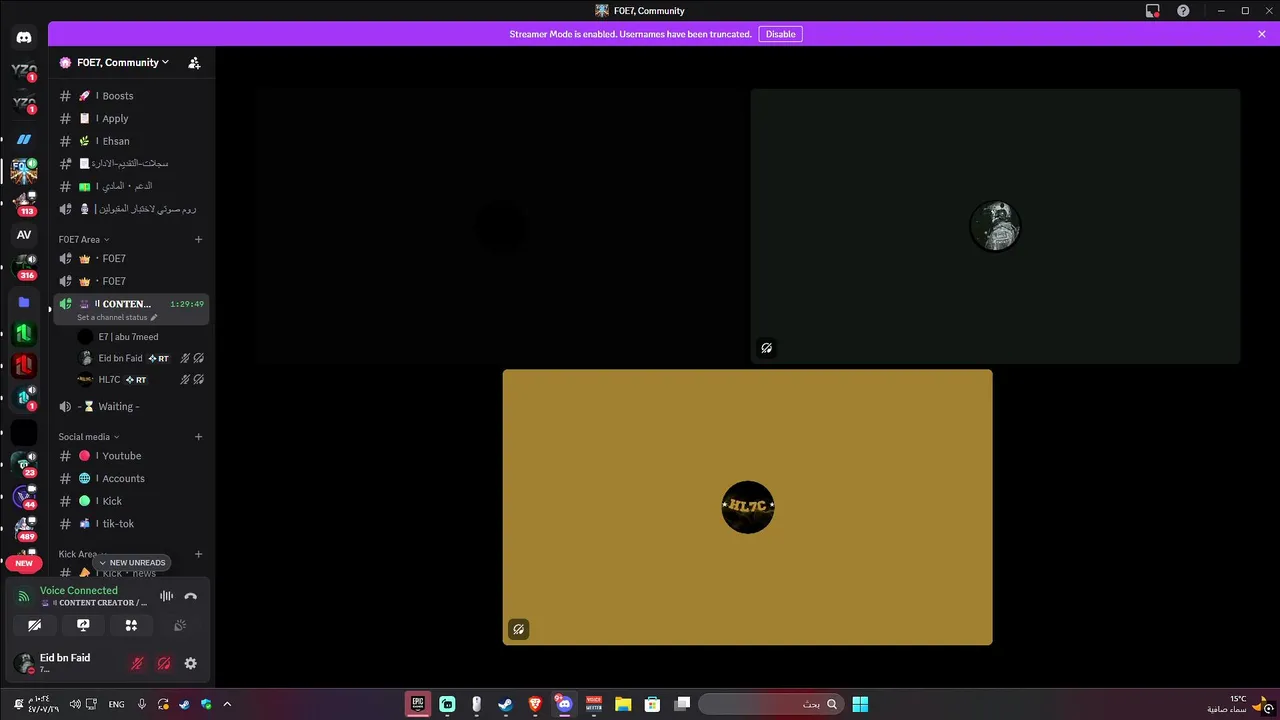Screen dimensions: 1280x720
Task: Open Help question mark icon
Action: click(1183, 11)
